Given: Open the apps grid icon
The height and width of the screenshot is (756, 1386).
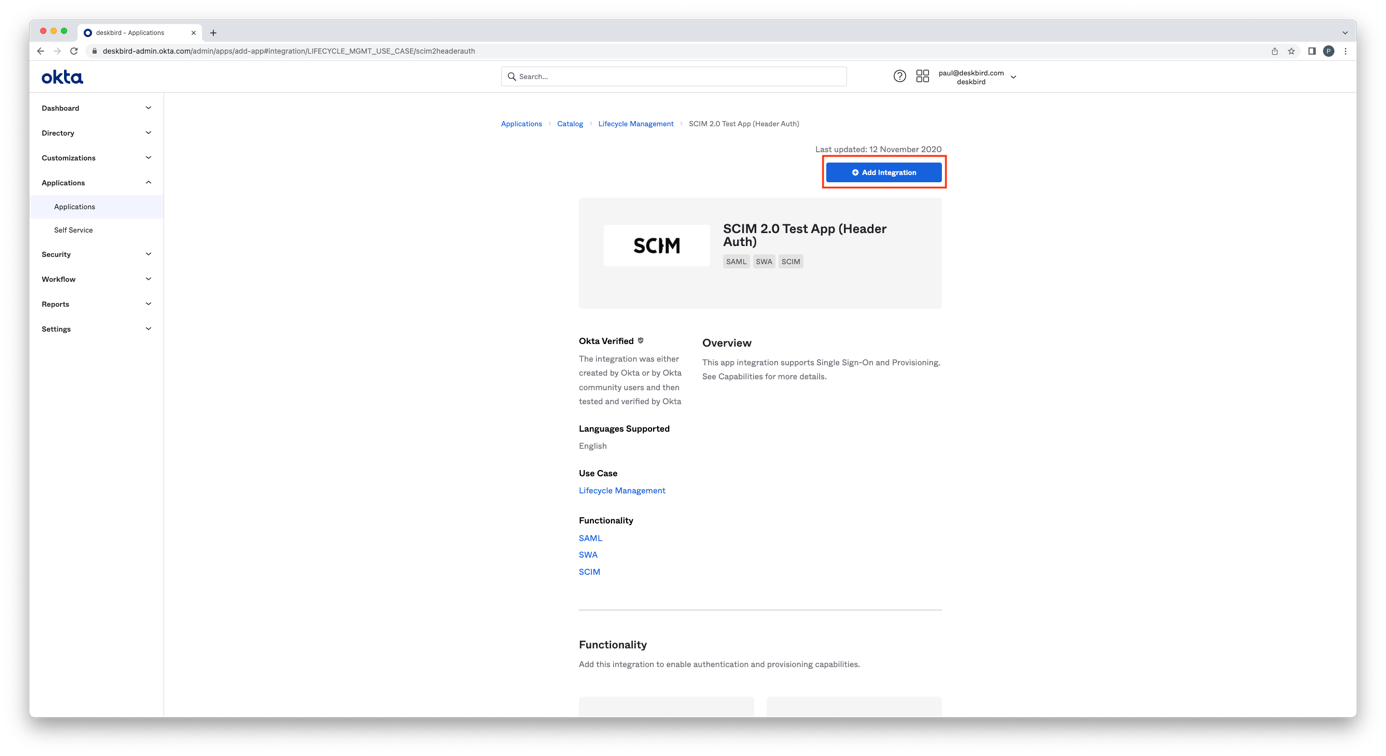Looking at the screenshot, I should 922,76.
